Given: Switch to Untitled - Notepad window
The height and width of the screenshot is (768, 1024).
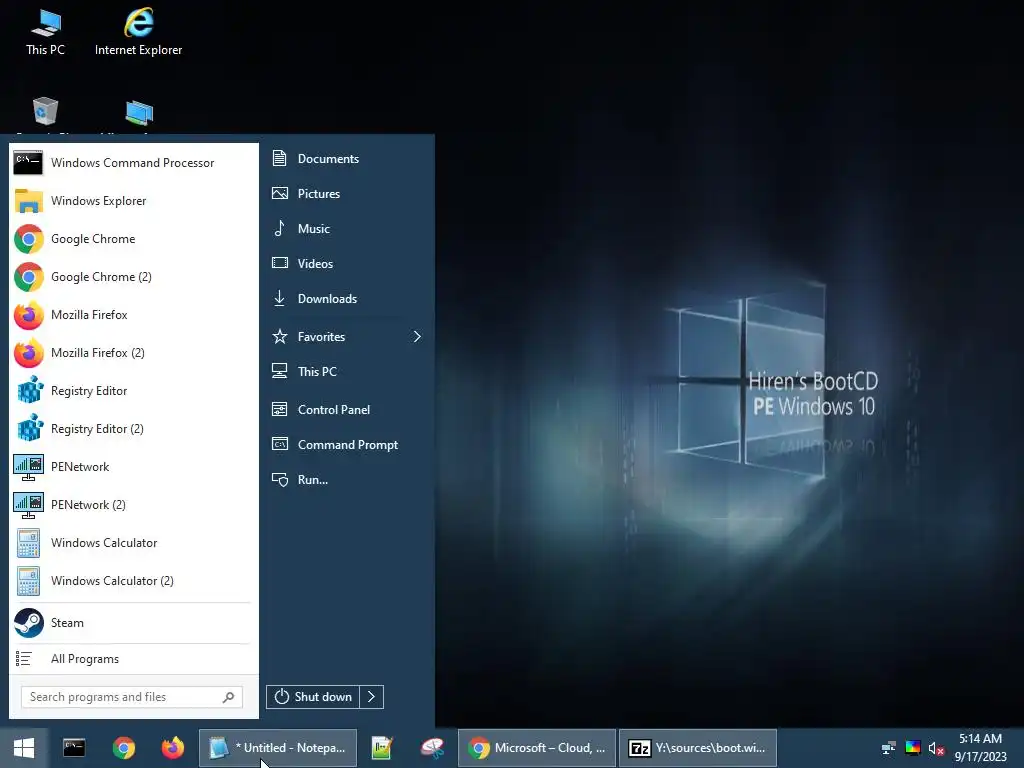Looking at the screenshot, I should [278, 748].
